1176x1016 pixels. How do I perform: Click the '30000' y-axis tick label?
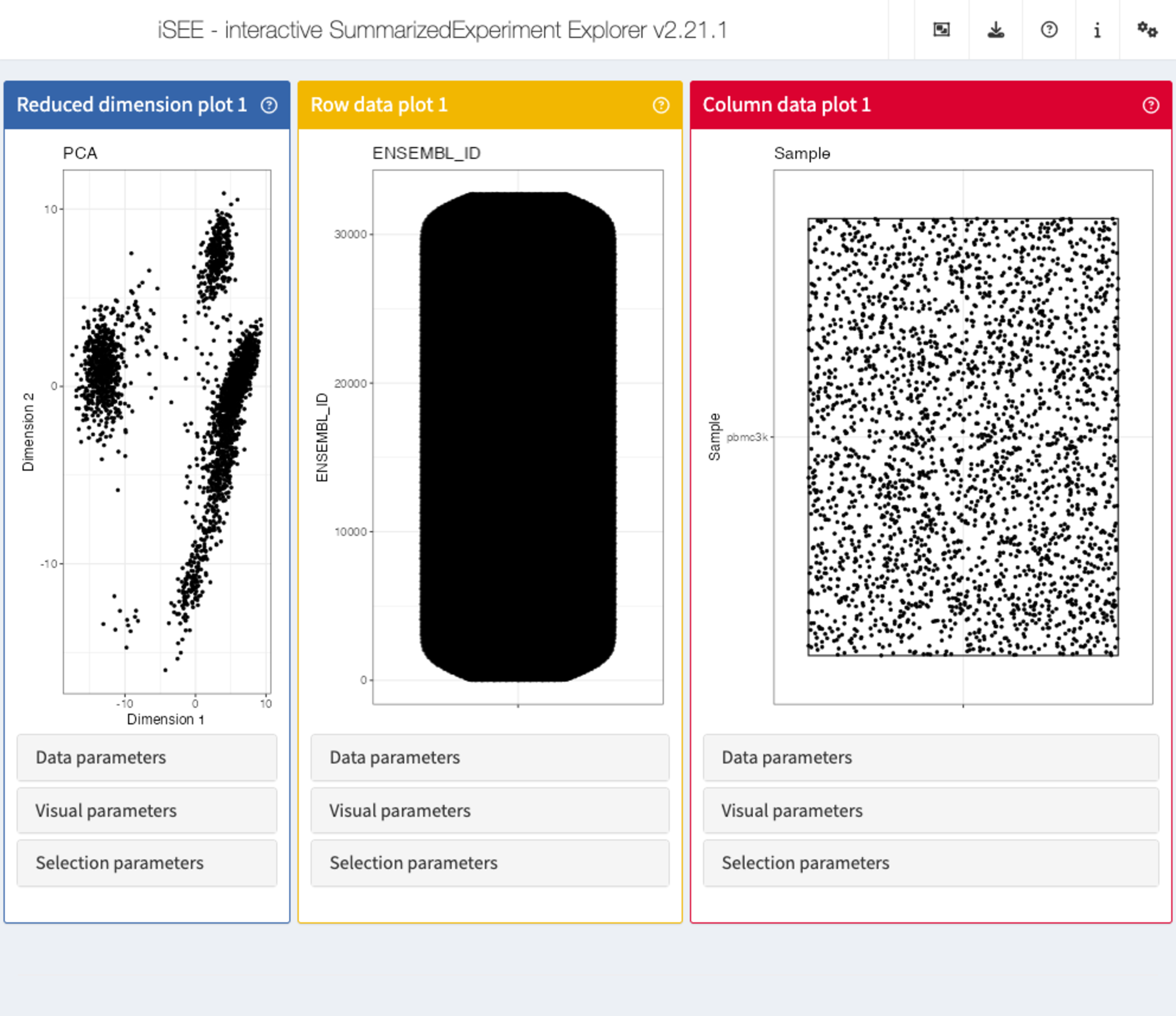point(350,234)
